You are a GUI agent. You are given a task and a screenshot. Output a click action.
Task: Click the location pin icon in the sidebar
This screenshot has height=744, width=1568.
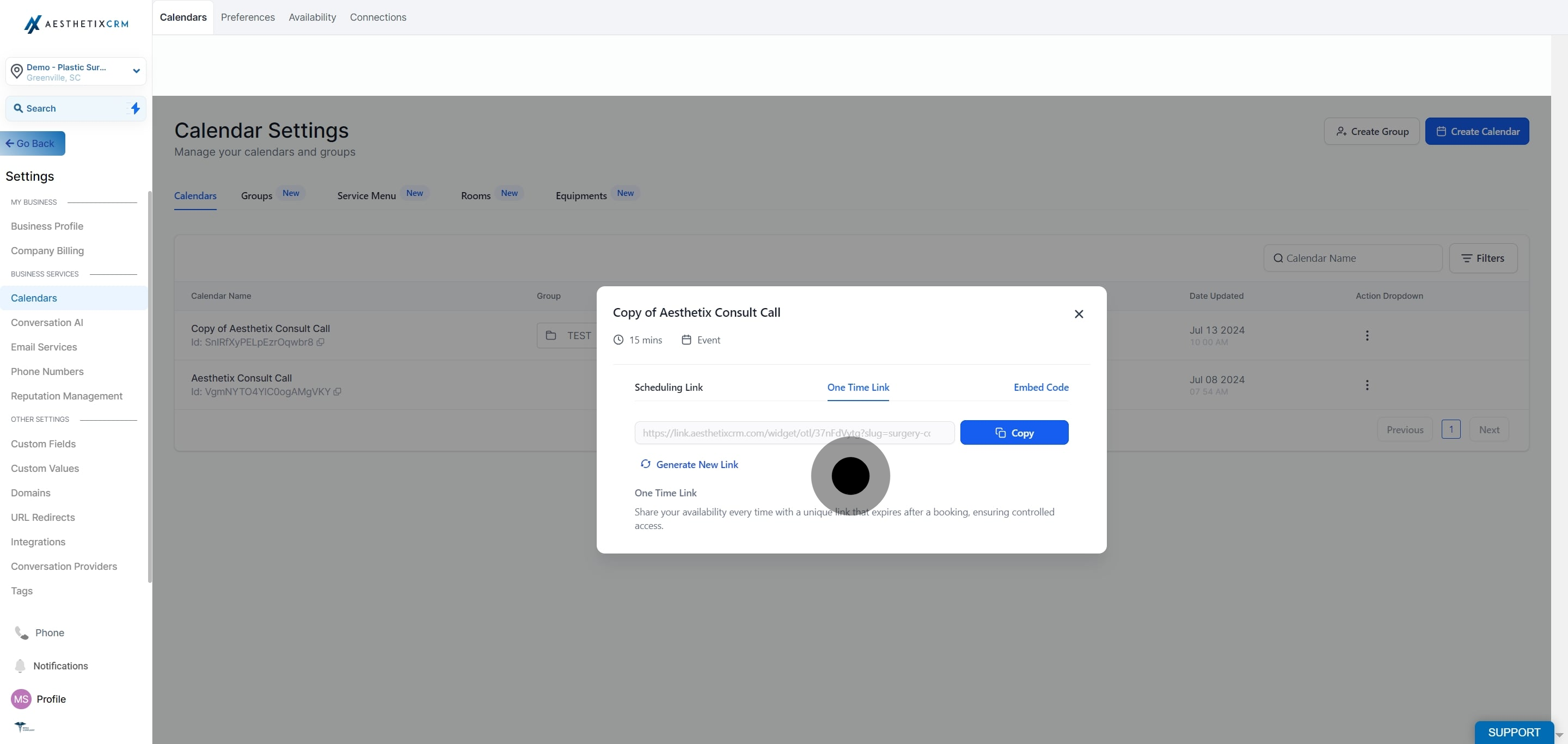(x=17, y=71)
